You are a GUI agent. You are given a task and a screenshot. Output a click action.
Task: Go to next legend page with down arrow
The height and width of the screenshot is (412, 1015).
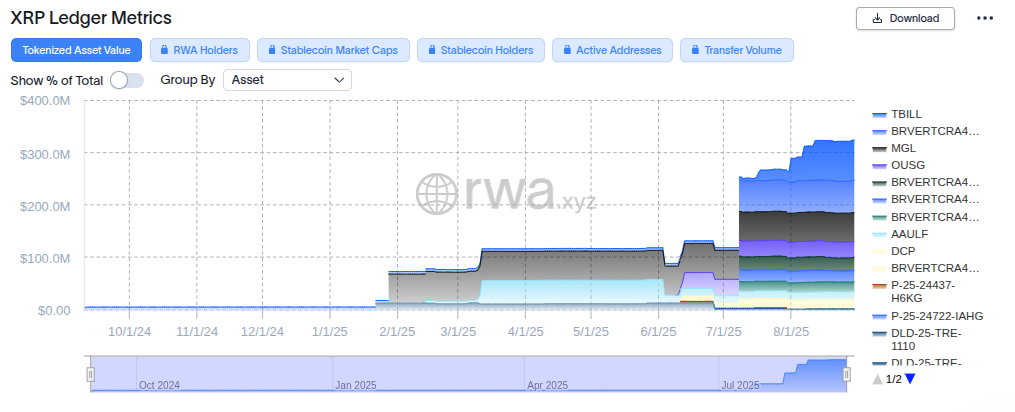tap(910, 379)
